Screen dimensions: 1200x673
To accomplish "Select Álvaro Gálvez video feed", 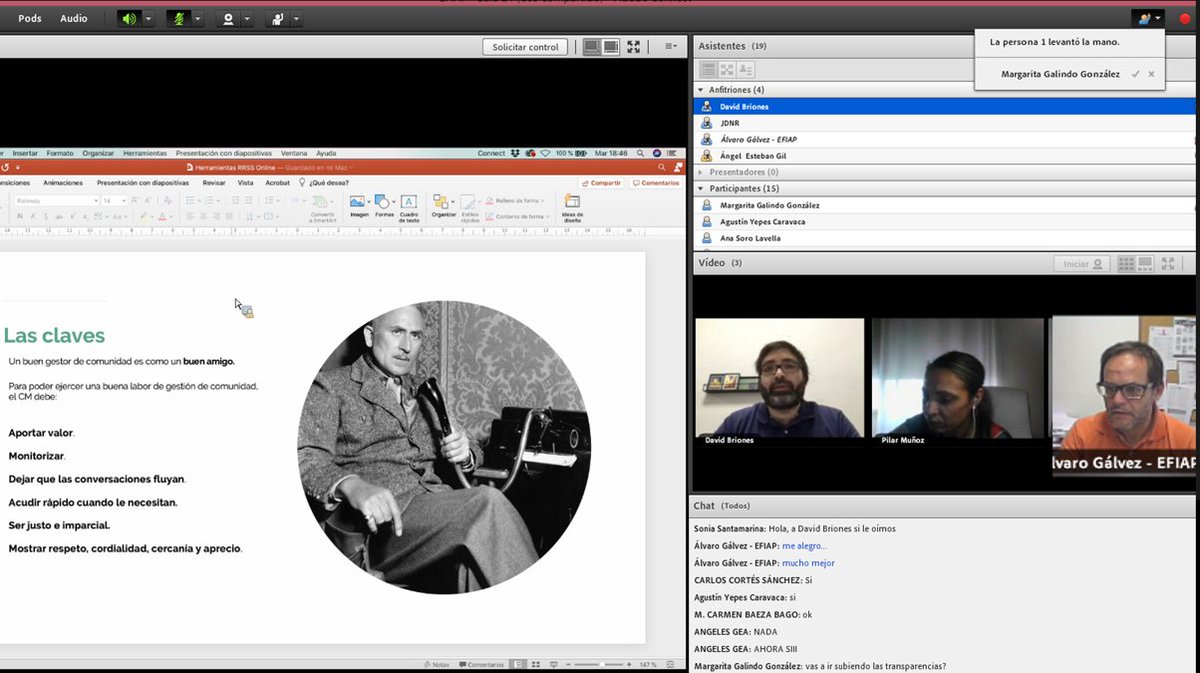I will click(1125, 396).
